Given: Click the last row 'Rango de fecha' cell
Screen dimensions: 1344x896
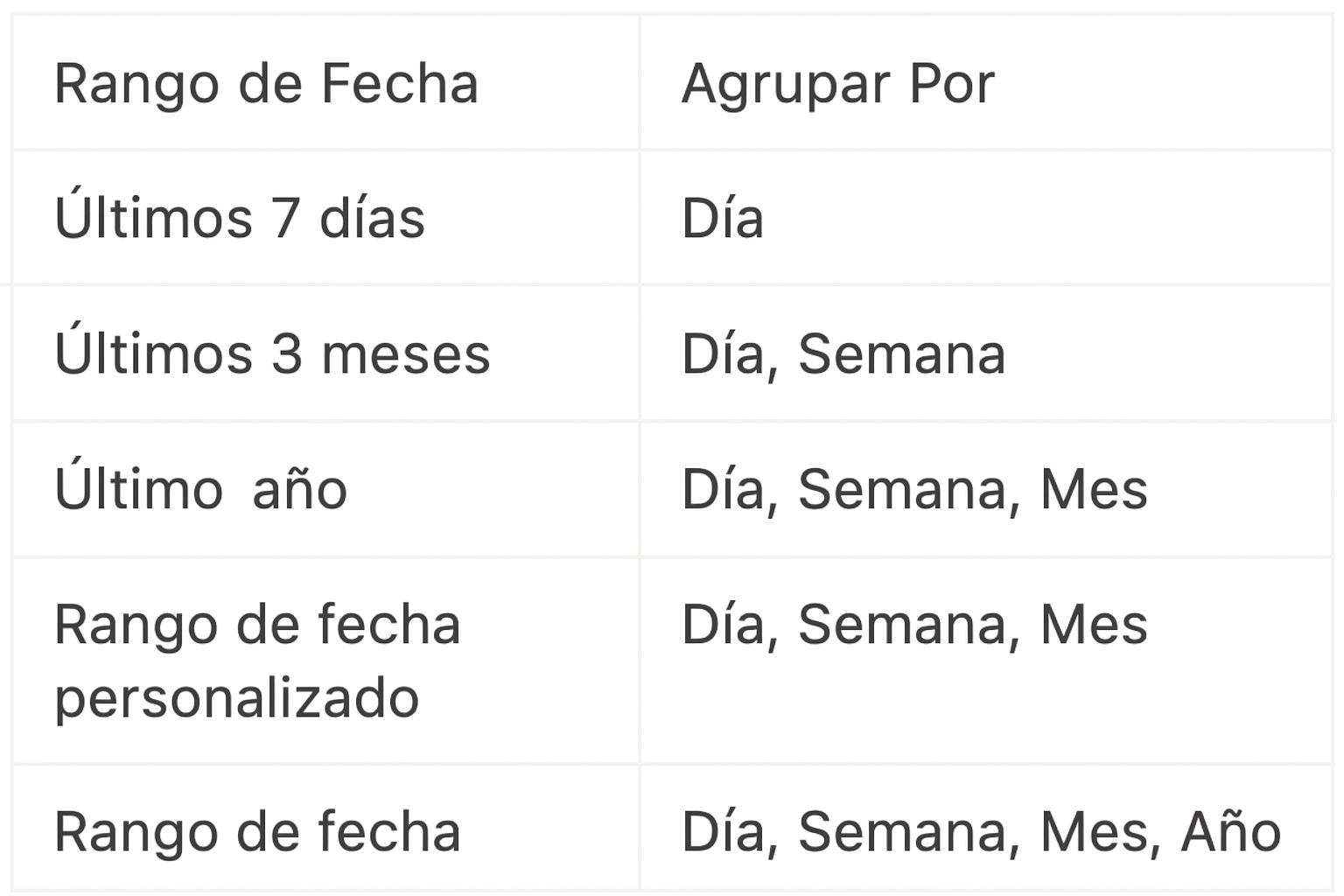Looking at the screenshot, I should click(x=326, y=829).
